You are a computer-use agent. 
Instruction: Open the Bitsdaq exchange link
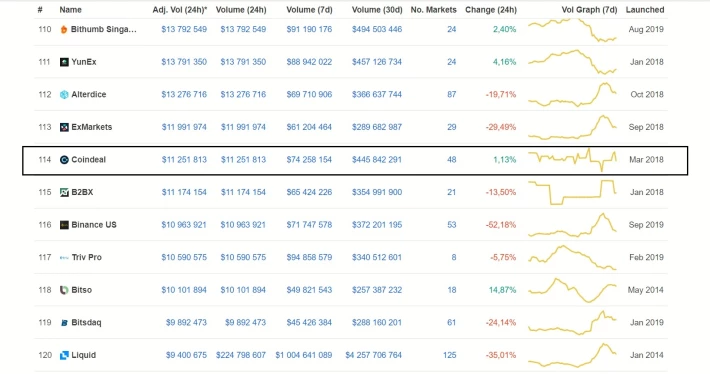tap(86, 323)
